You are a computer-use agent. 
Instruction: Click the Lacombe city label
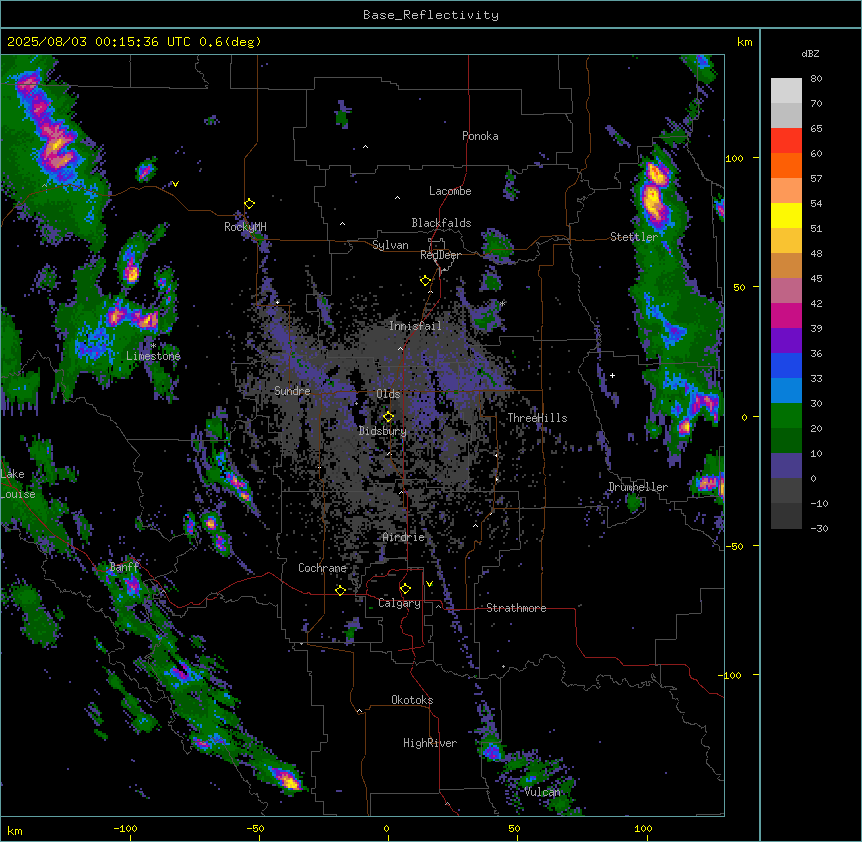[450, 191]
